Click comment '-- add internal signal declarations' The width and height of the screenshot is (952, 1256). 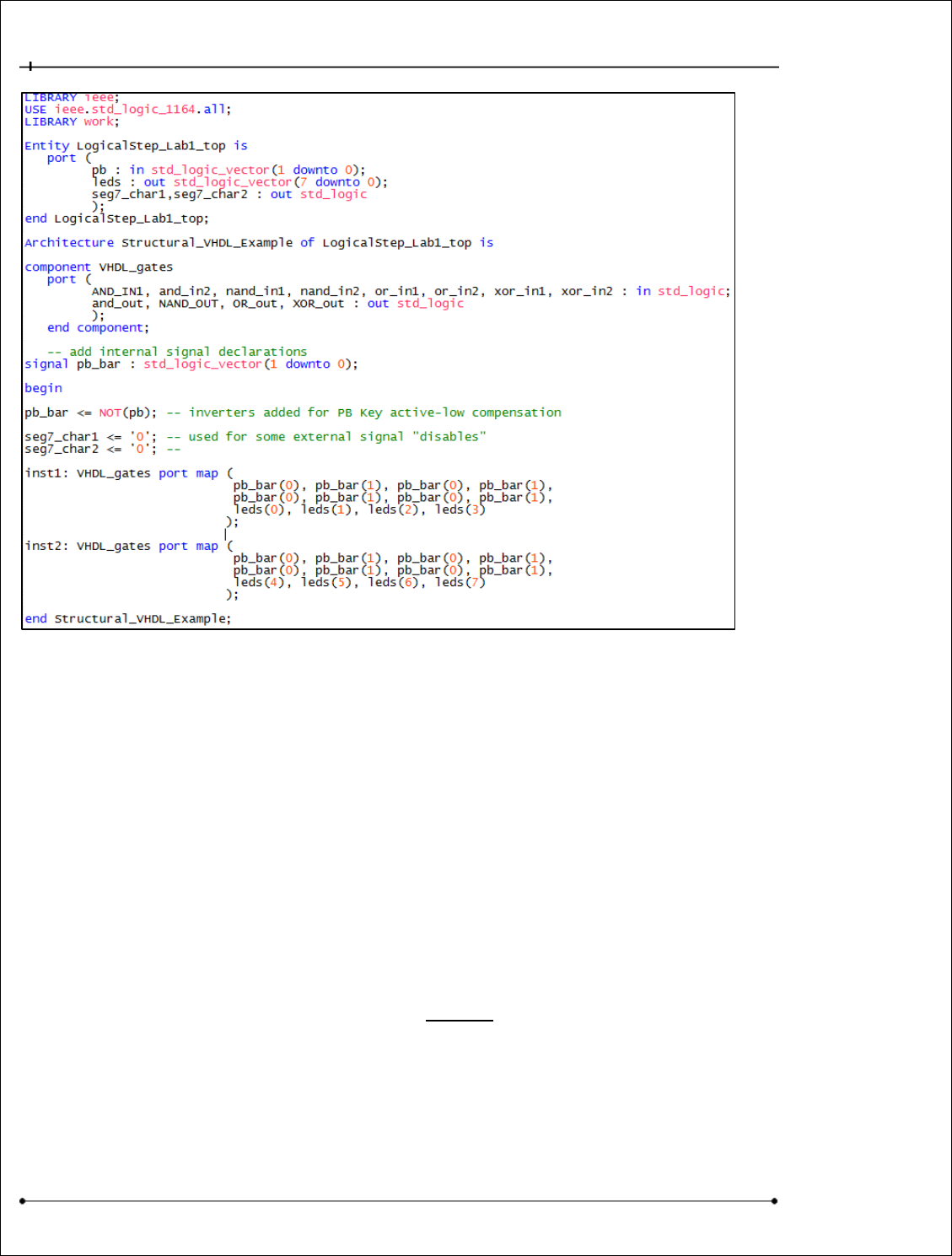177,352
